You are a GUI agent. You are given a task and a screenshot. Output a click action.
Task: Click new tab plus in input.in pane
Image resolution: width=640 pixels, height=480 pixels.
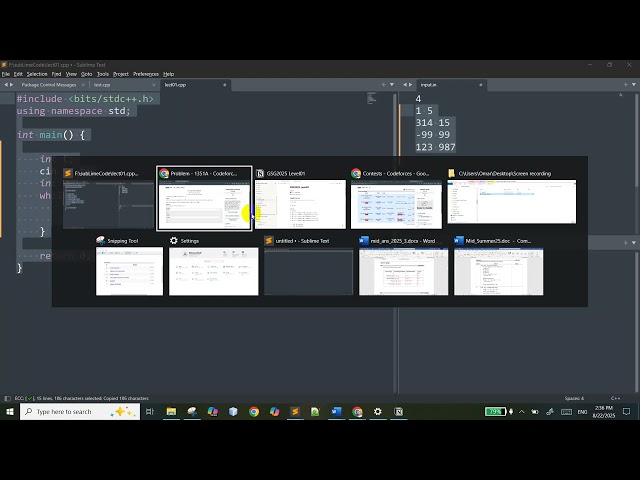(626, 84)
